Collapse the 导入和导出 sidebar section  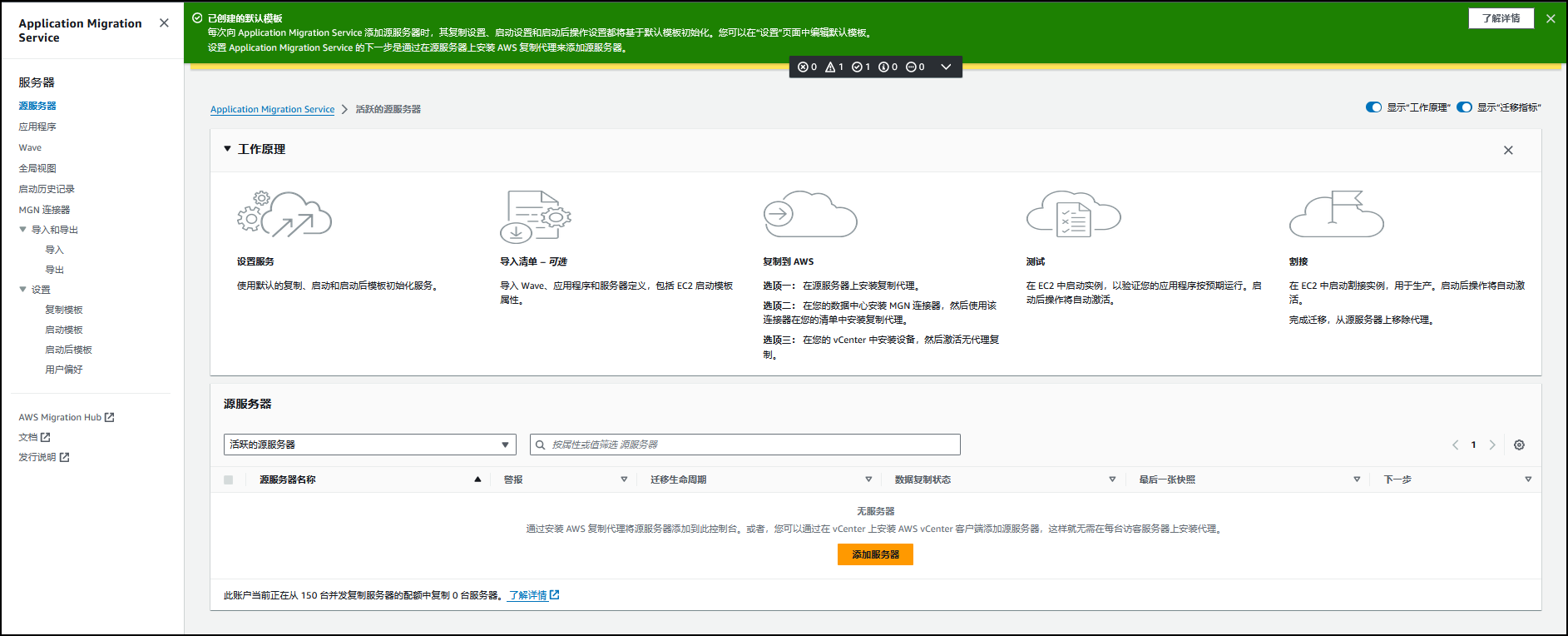coord(22,230)
